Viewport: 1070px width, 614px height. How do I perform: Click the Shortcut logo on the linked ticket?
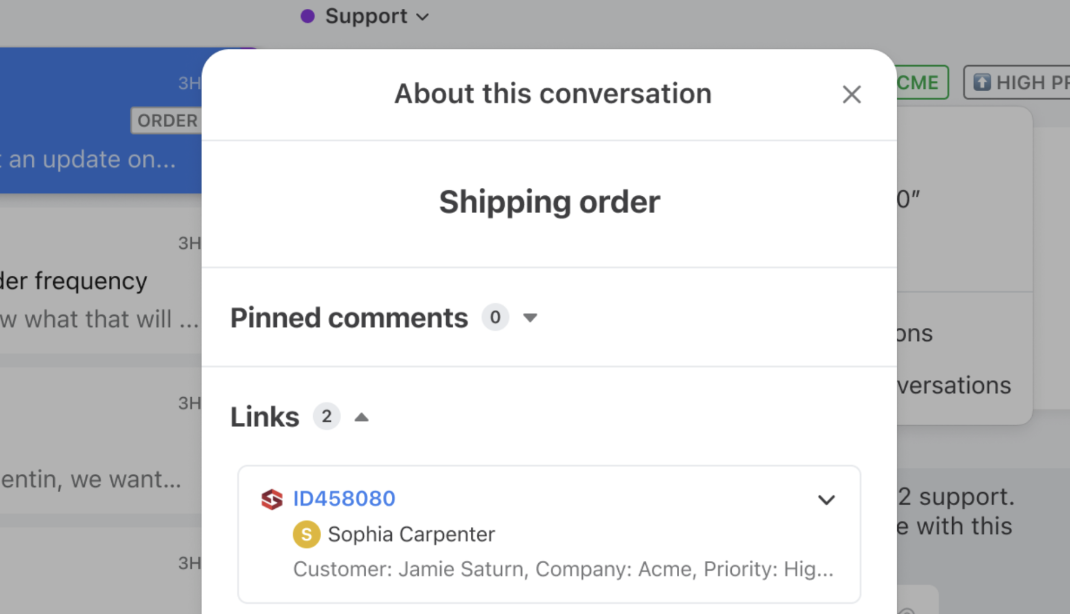click(x=271, y=498)
